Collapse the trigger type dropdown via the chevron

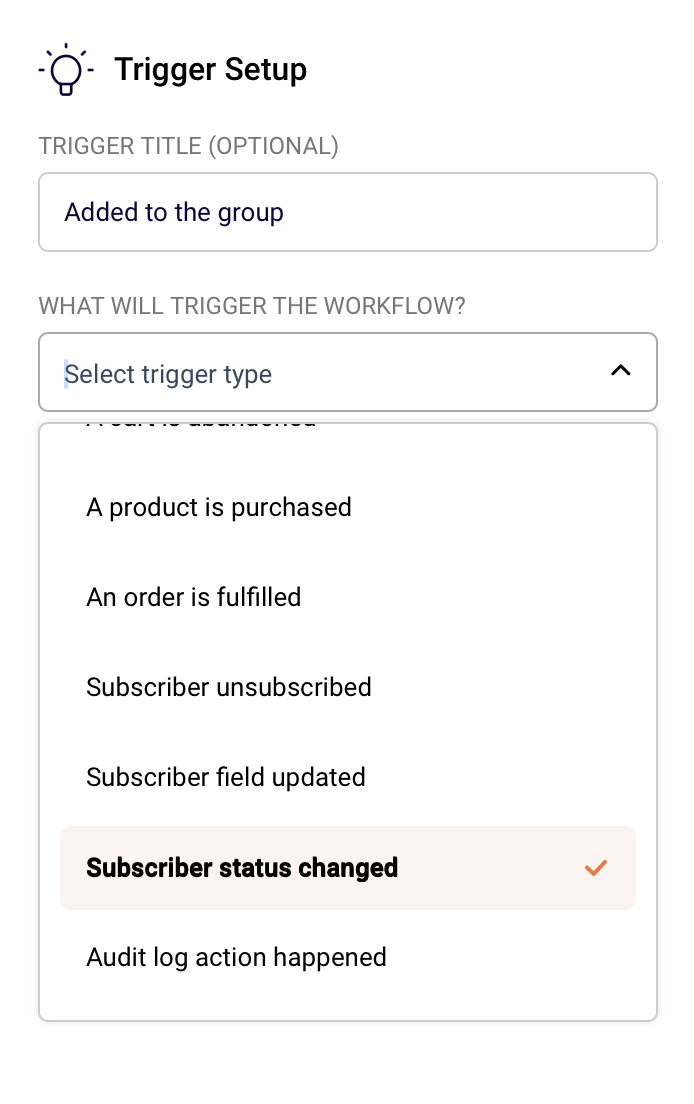(x=621, y=371)
